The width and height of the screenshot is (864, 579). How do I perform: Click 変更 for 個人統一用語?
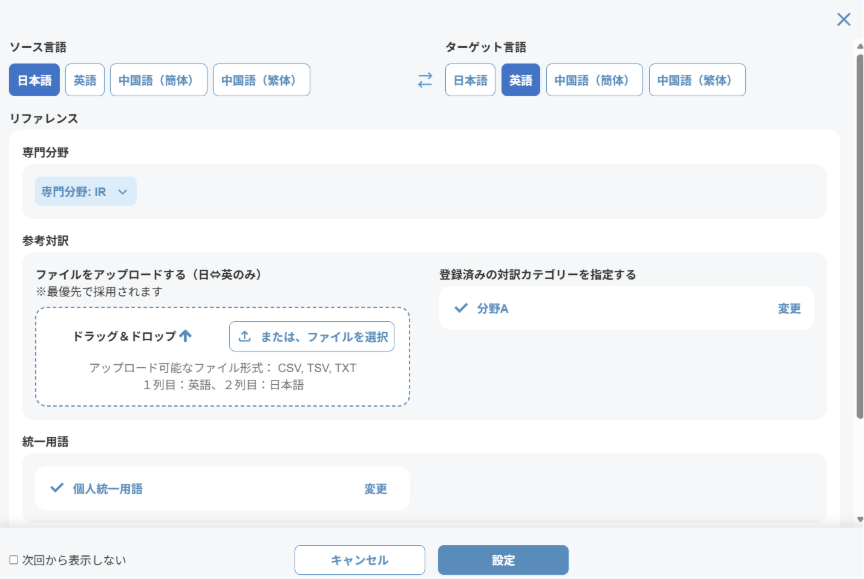[375, 489]
